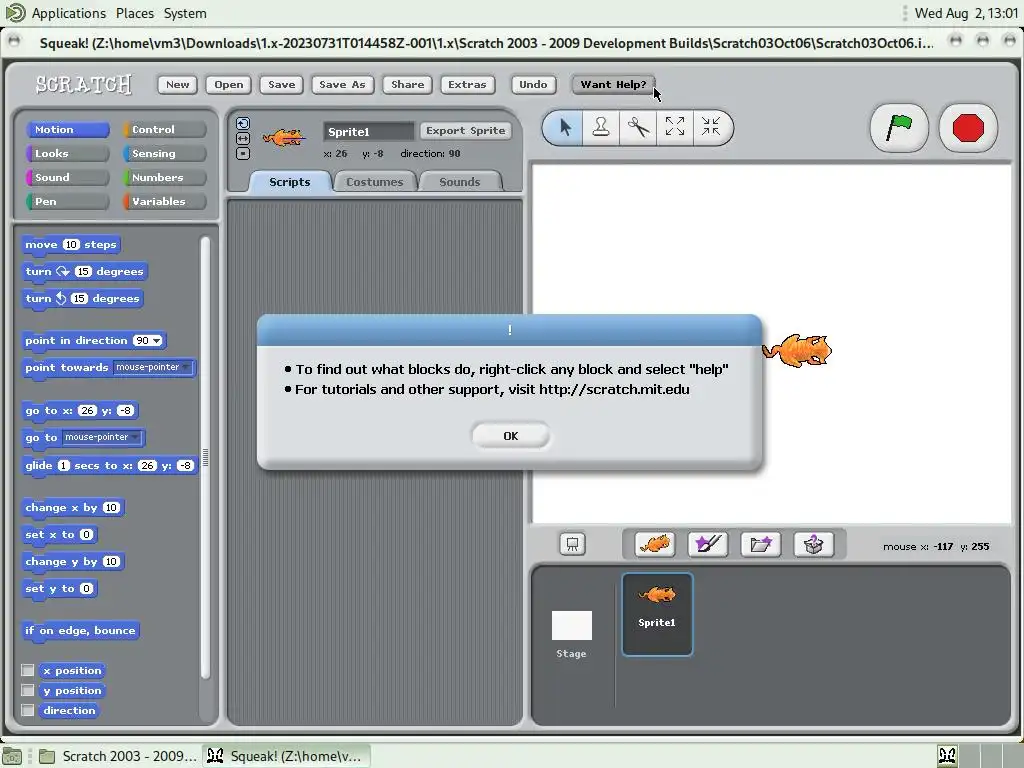Select the Looks block category
The image size is (1024, 768).
(x=67, y=153)
